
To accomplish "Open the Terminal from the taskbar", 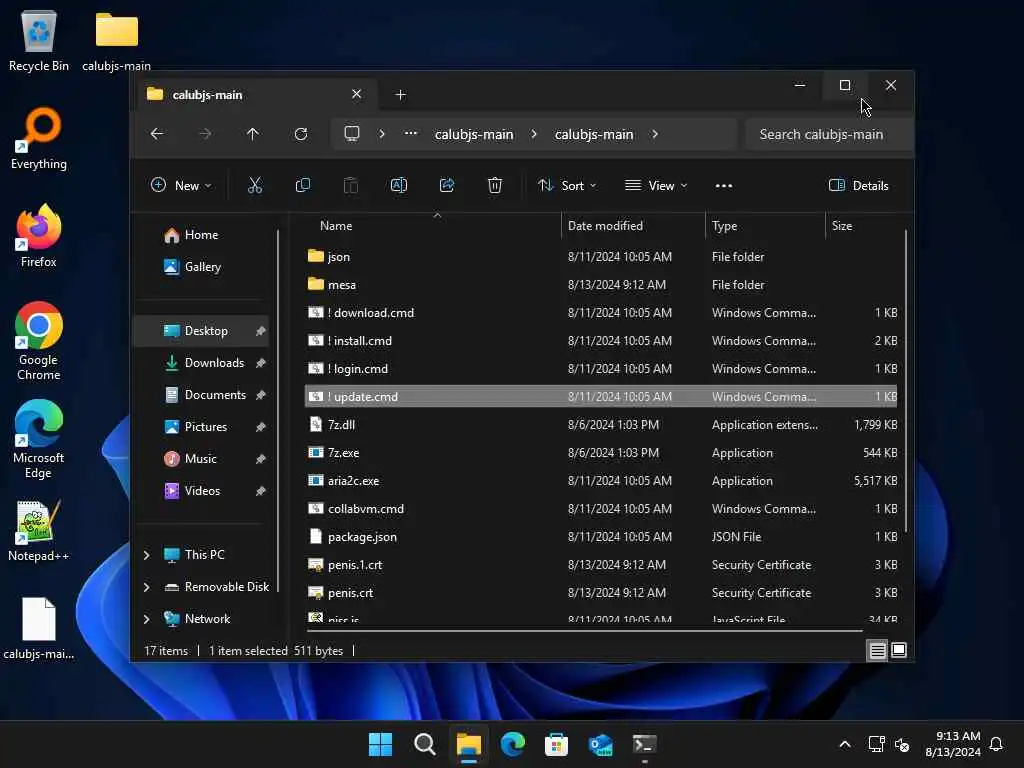I will tap(645, 744).
